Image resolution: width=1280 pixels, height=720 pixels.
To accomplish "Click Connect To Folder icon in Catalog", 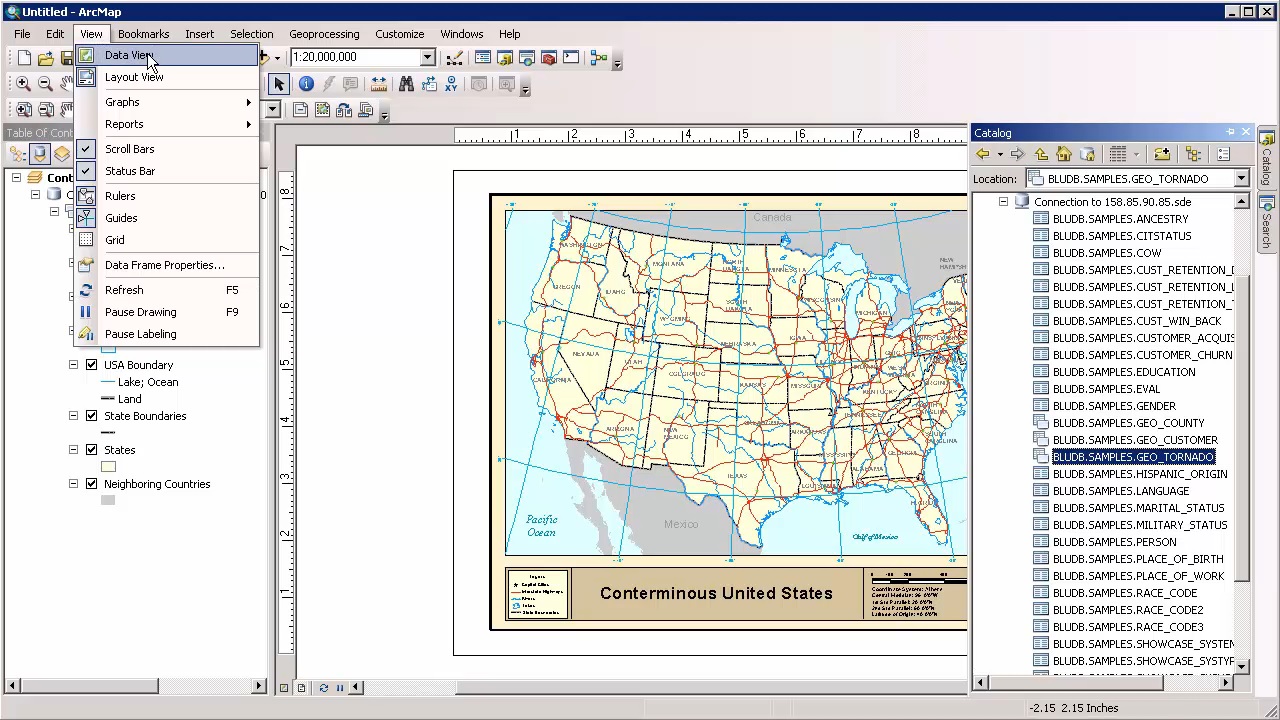I will coord(1162,155).
